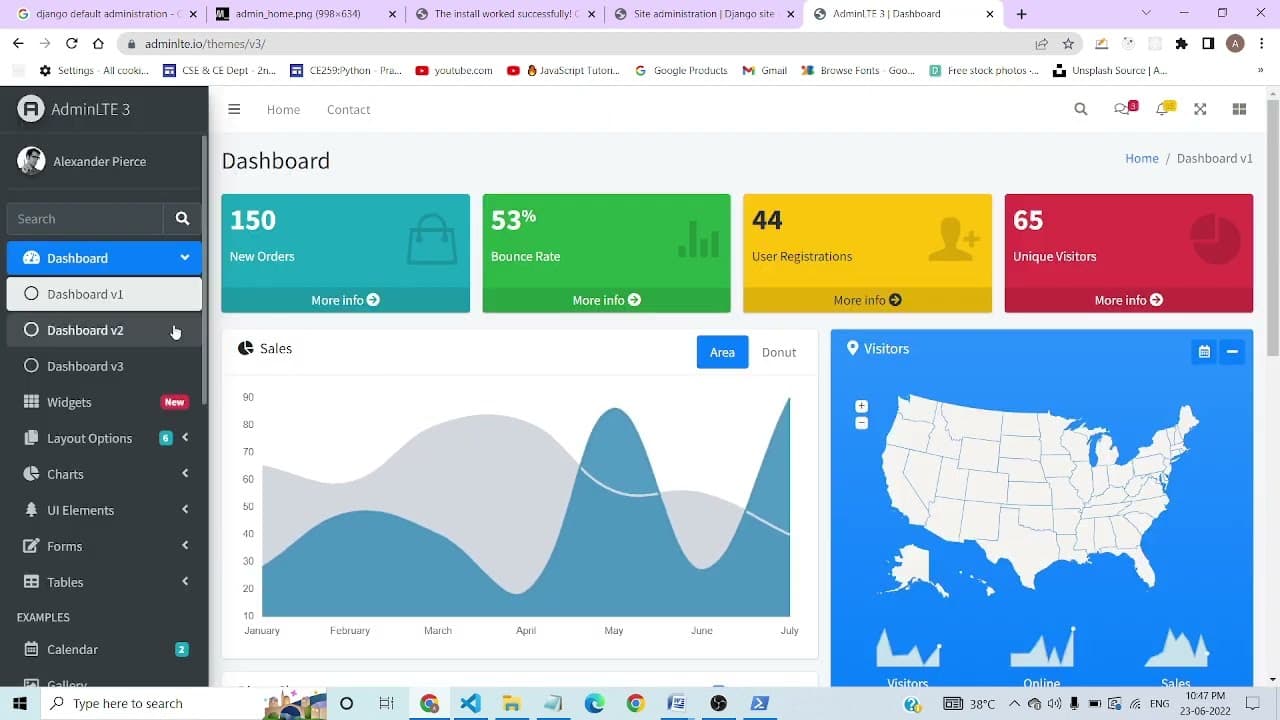Share this page using the share icon
1280x720 pixels.
pos(1041,44)
